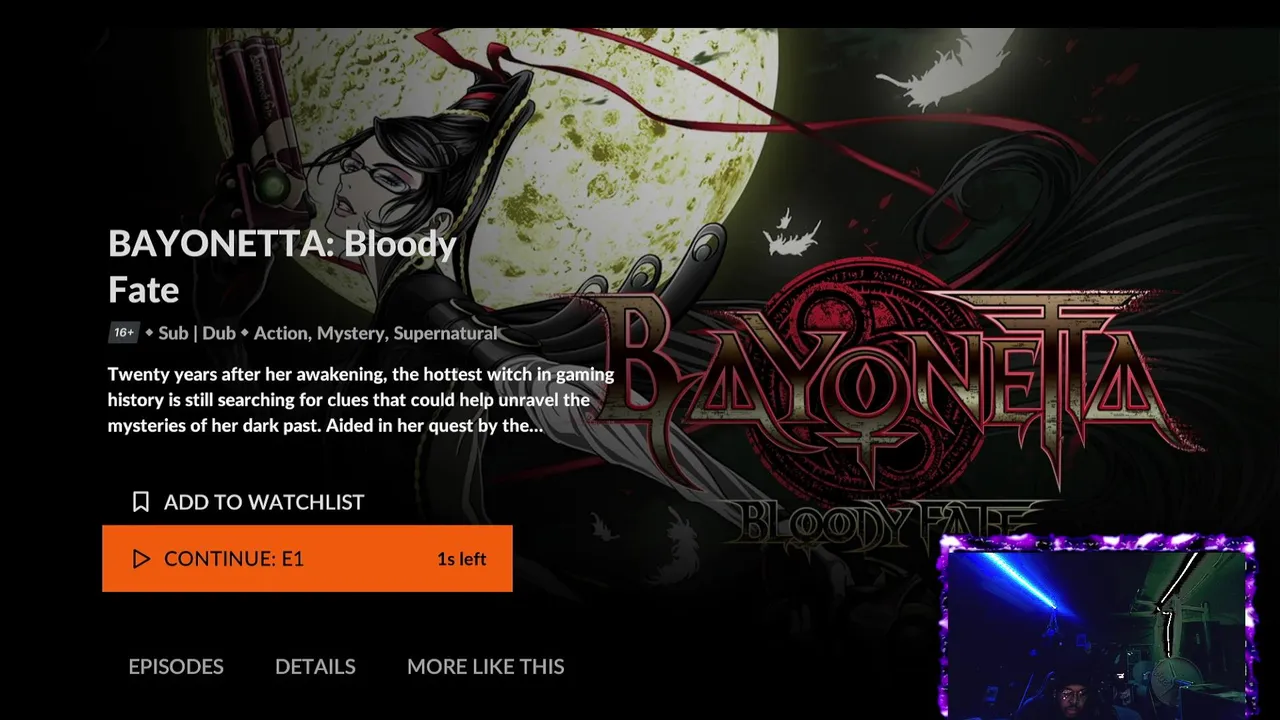Select the Action genre tag
The height and width of the screenshot is (720, 1280).
point(281,333)
